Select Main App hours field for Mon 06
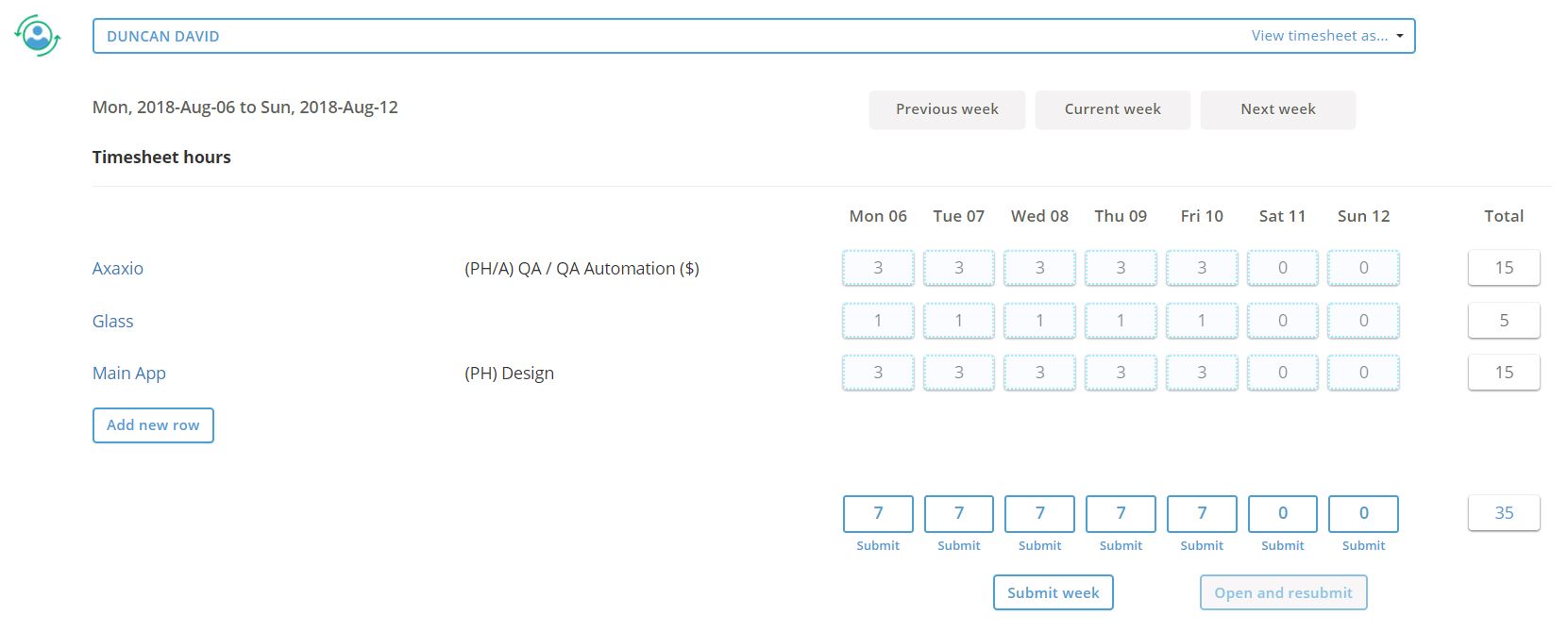 coord(878,373)
